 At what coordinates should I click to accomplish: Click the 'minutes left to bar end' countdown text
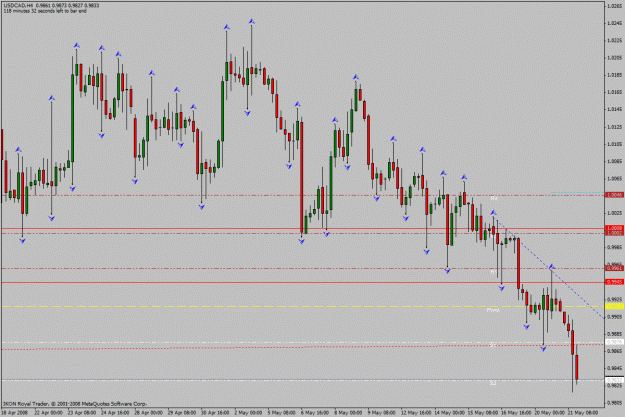click(45, 11)
